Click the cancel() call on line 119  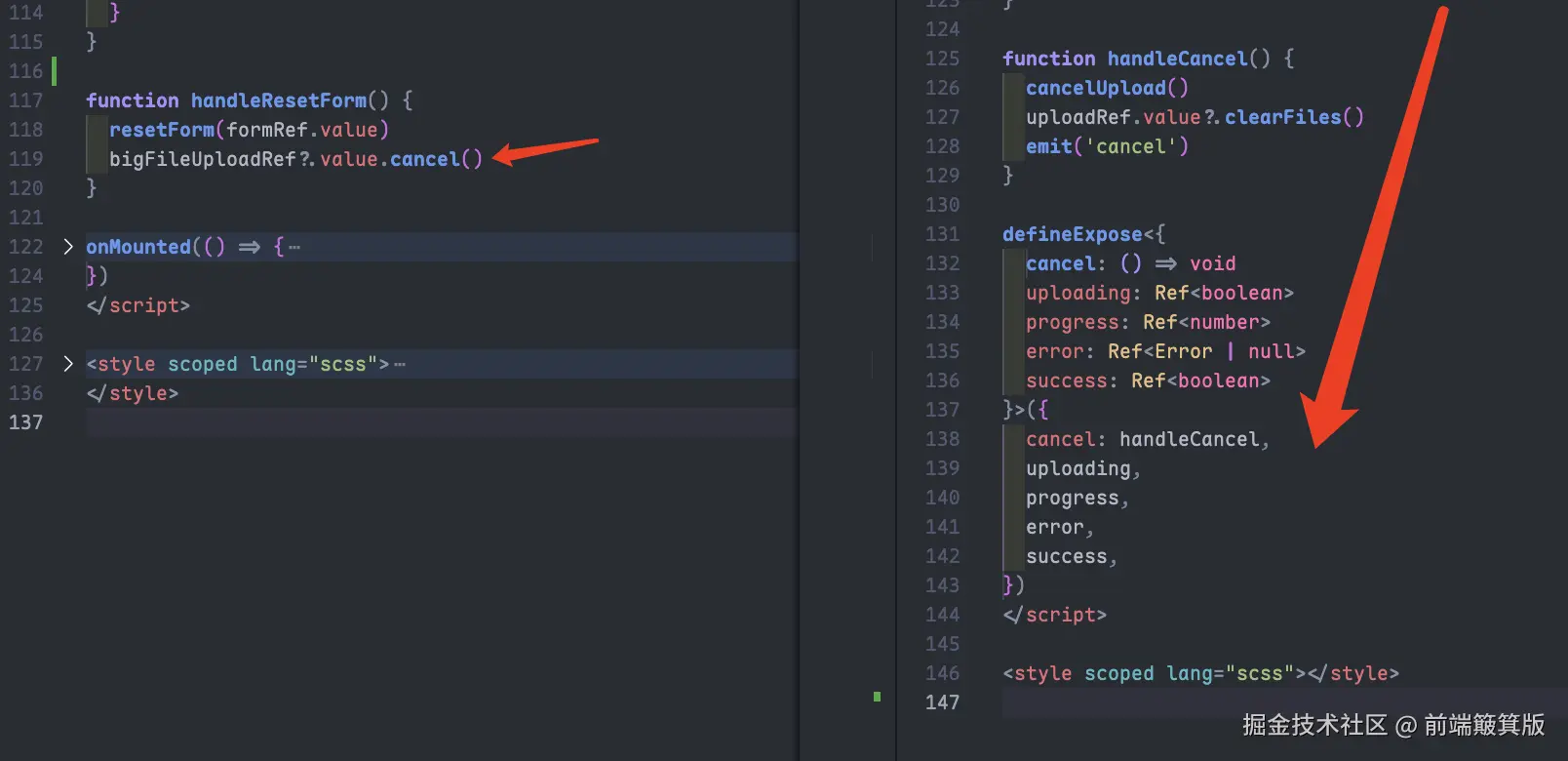click(x=436, y=159)
